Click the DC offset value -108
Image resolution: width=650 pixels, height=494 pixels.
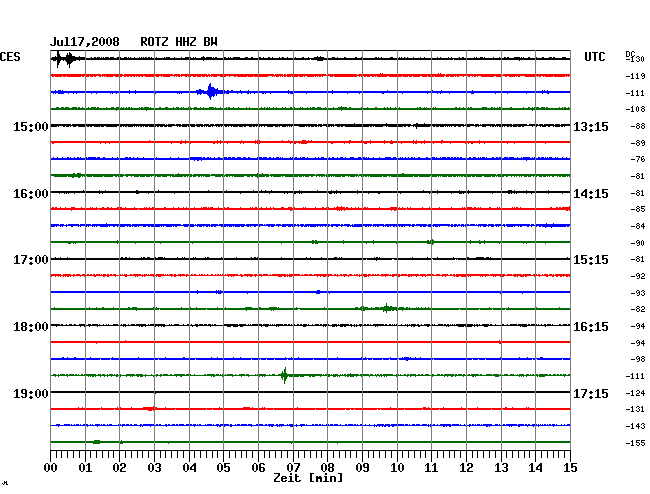click(x=635, y=109)
